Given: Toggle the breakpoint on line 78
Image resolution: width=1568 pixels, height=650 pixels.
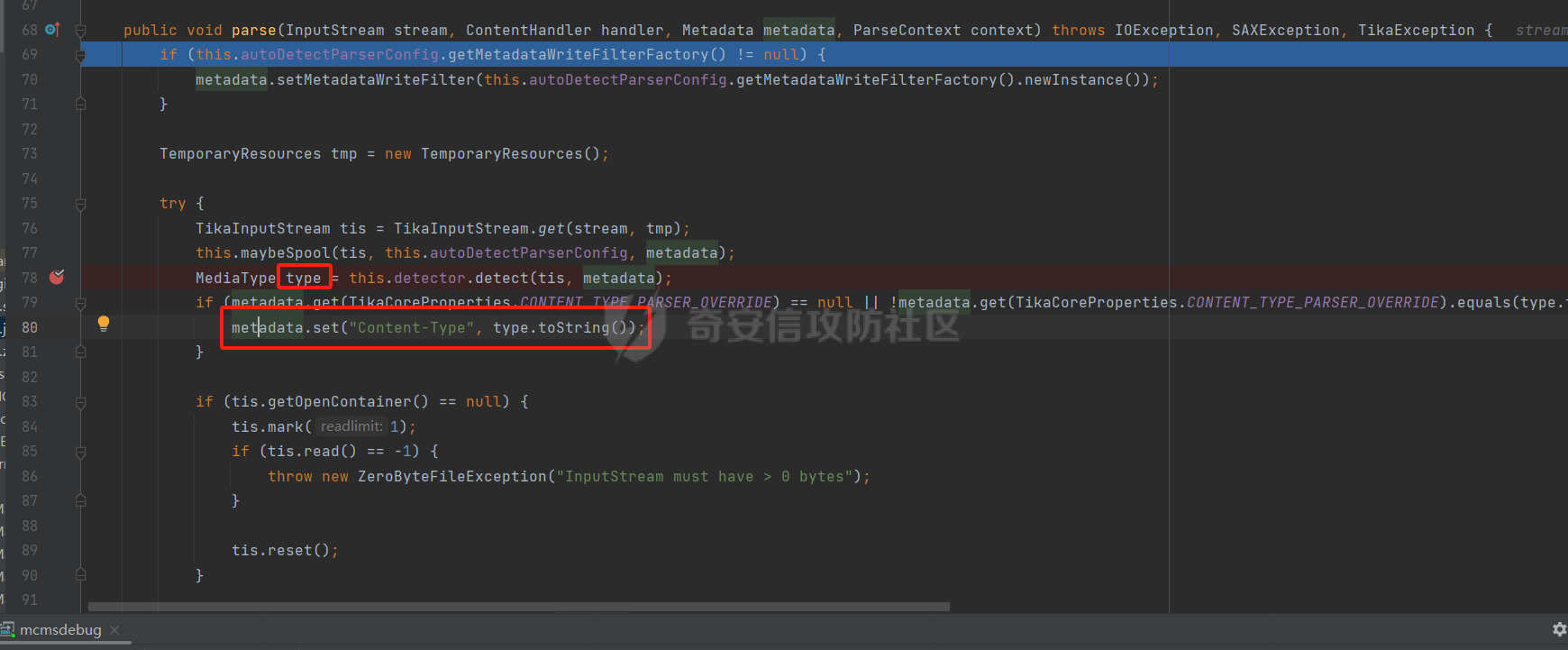Looking at the screenshot, I should click(x=57, y=278).
